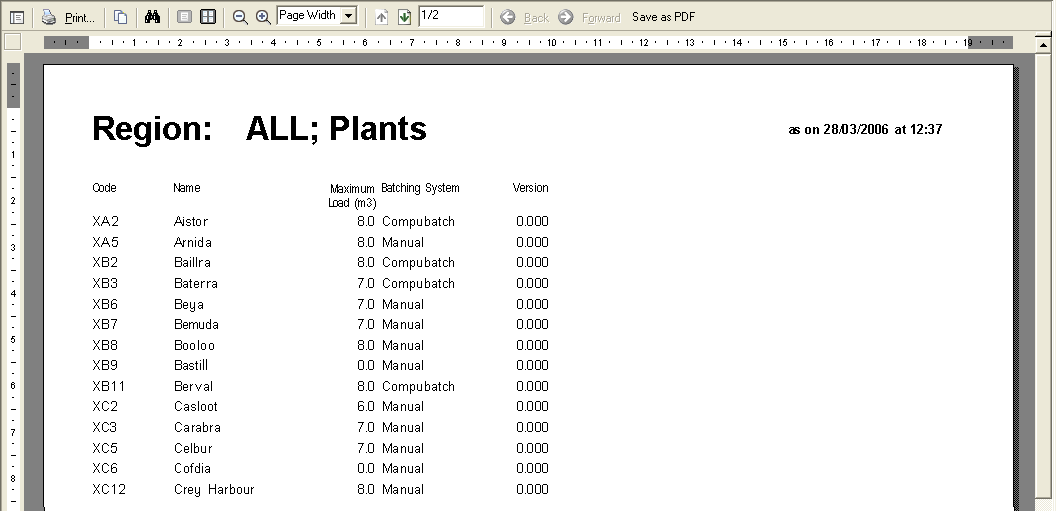Image resolution: width=1057 pixels, height=511 pixels.
Task: Switch to single page view
Action: click(x=184, y=17)
